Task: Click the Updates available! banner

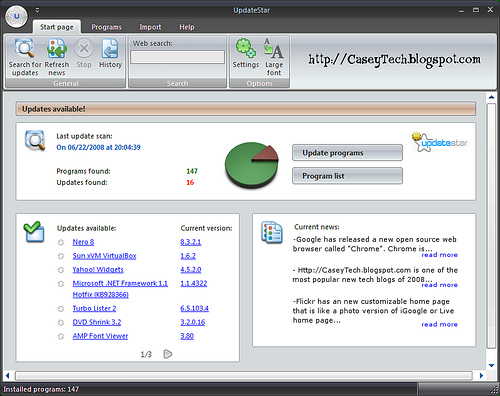Action: pos(246,109)
